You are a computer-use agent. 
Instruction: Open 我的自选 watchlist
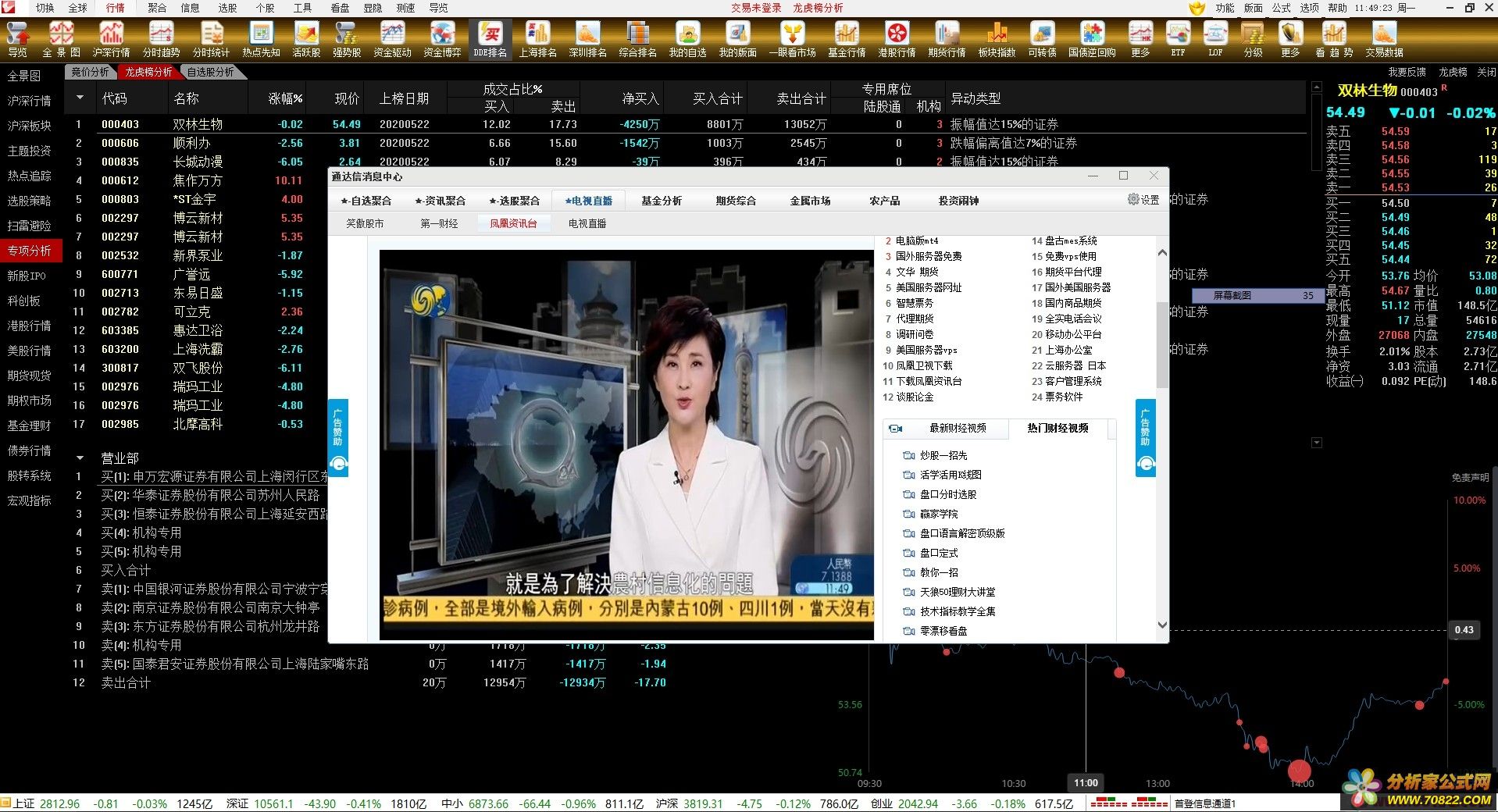[687, 39]
